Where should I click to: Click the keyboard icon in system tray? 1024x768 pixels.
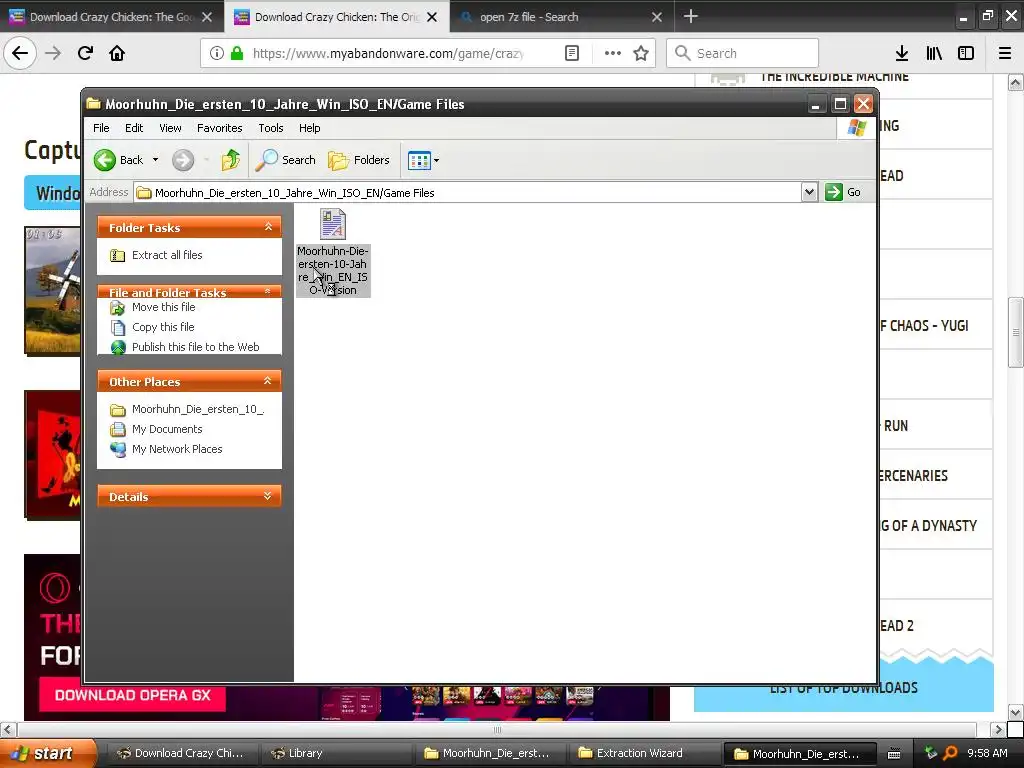[894, 754]
